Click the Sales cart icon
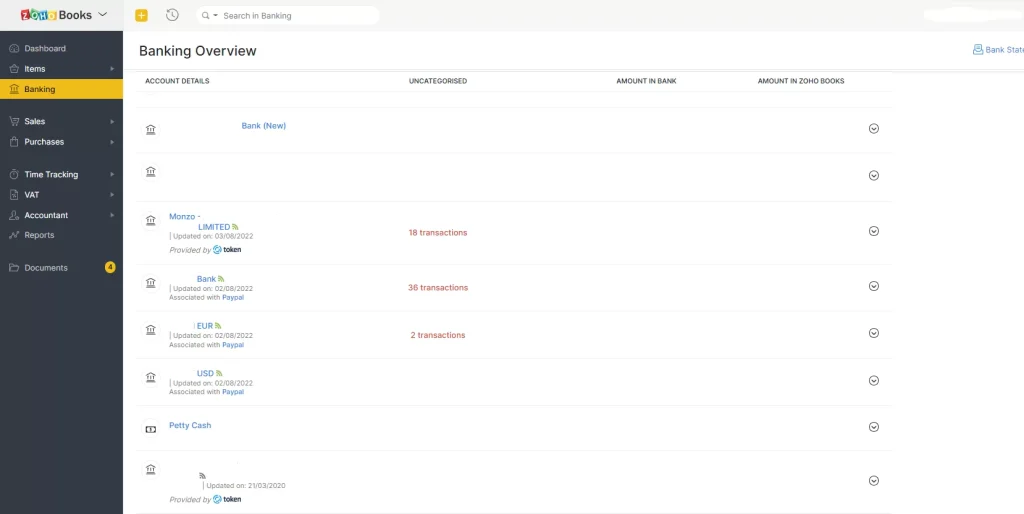Viewport: 1024px width, 514px height. click(14, 121)
